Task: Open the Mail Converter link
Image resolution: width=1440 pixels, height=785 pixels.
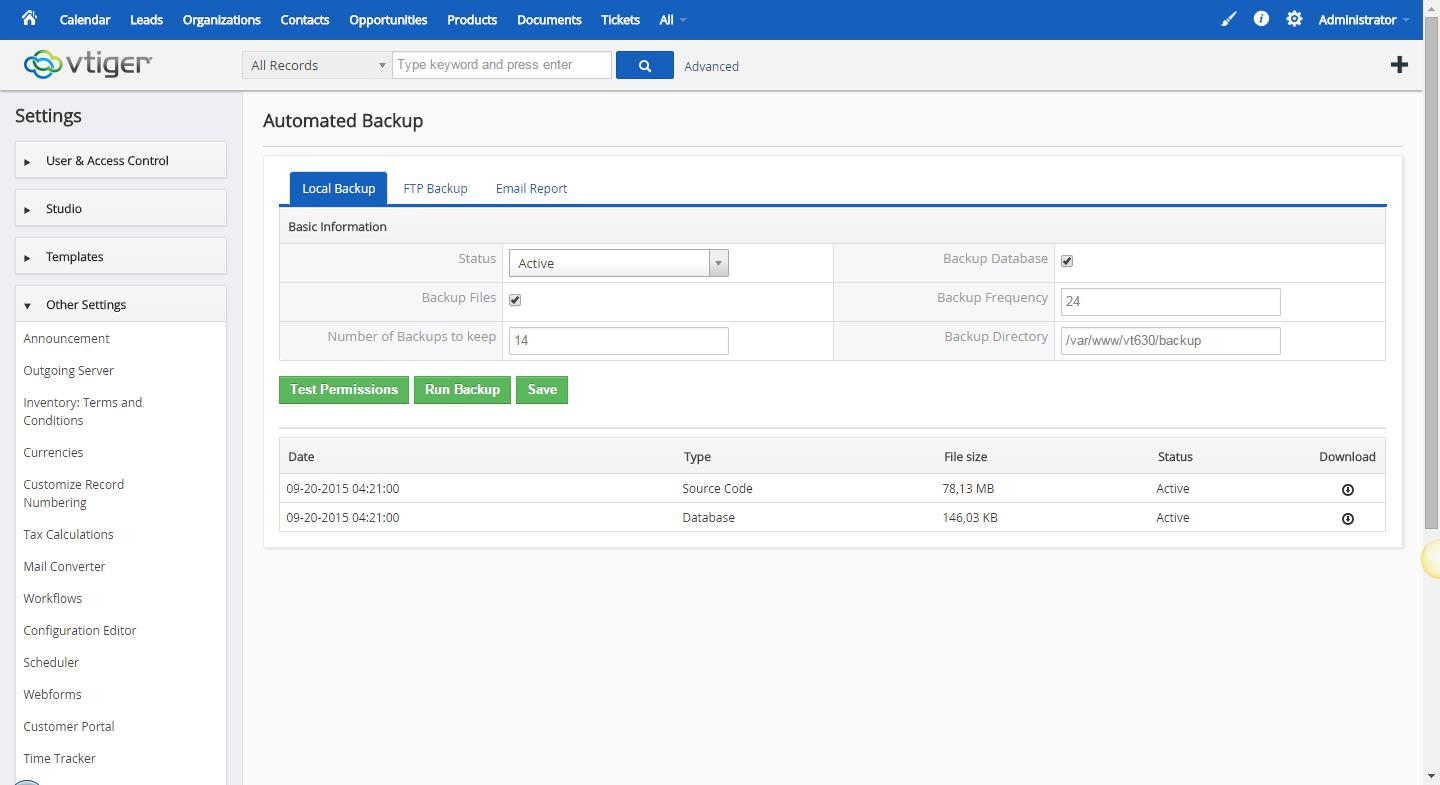Action: click(64, 567)
